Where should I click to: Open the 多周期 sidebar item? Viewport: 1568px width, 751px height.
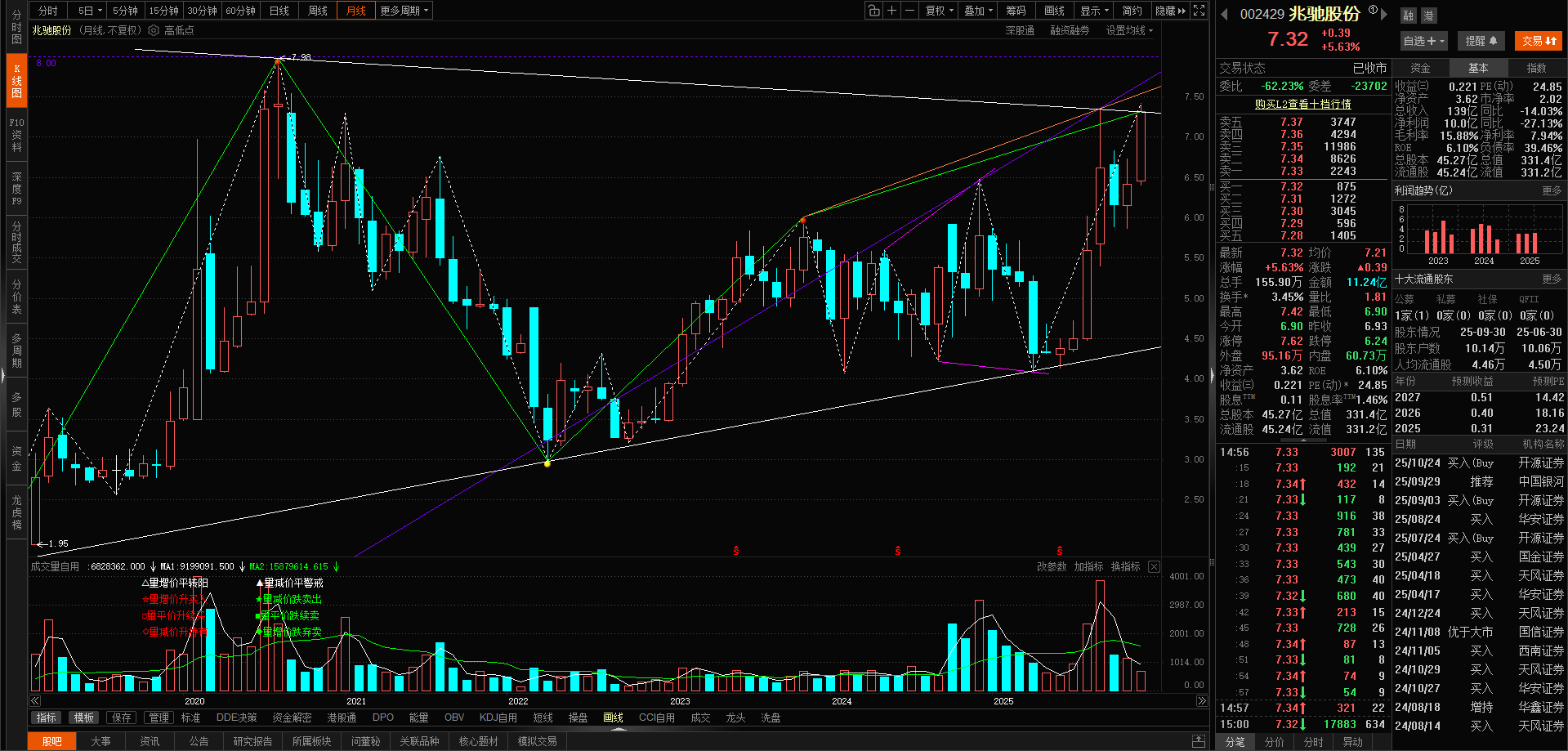16,351
